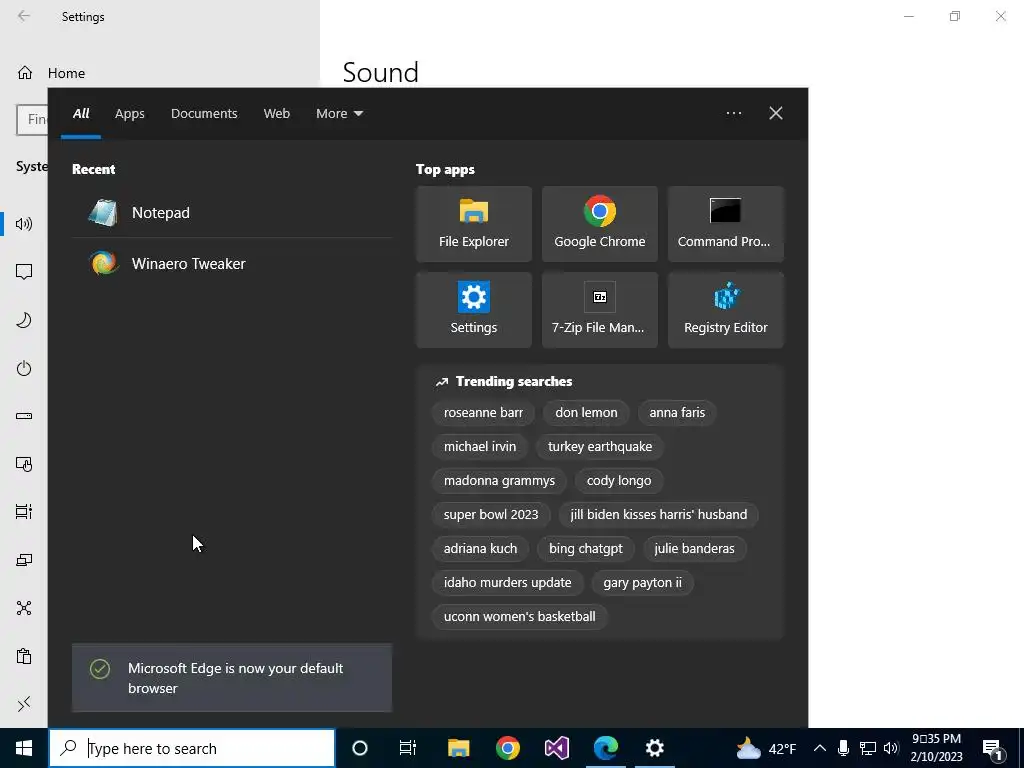This screenshot has width=1024, height=768.
Task: Open Chrome on taskbar
Action: 507,748
